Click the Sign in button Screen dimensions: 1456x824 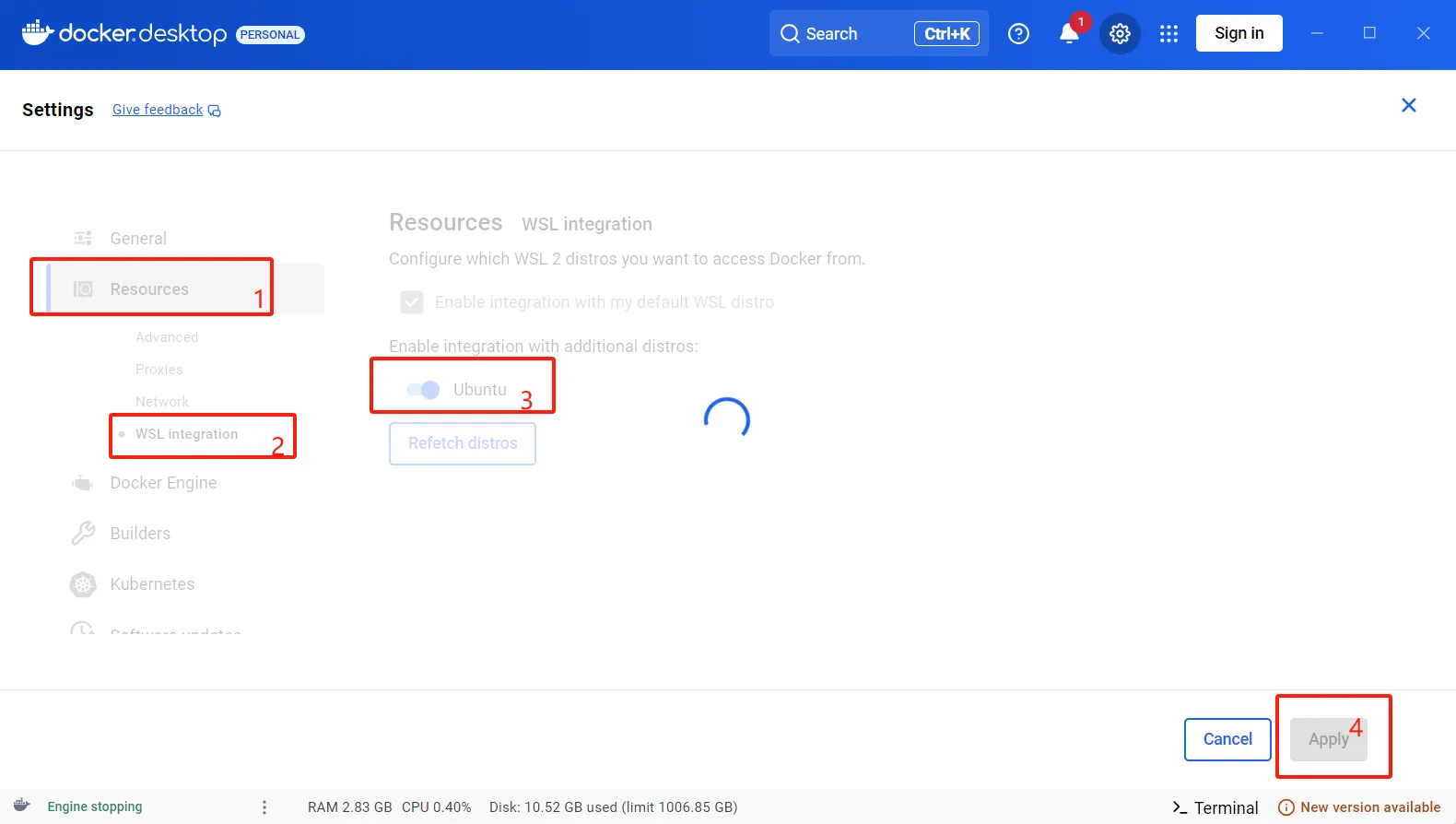pos(1239,33)
